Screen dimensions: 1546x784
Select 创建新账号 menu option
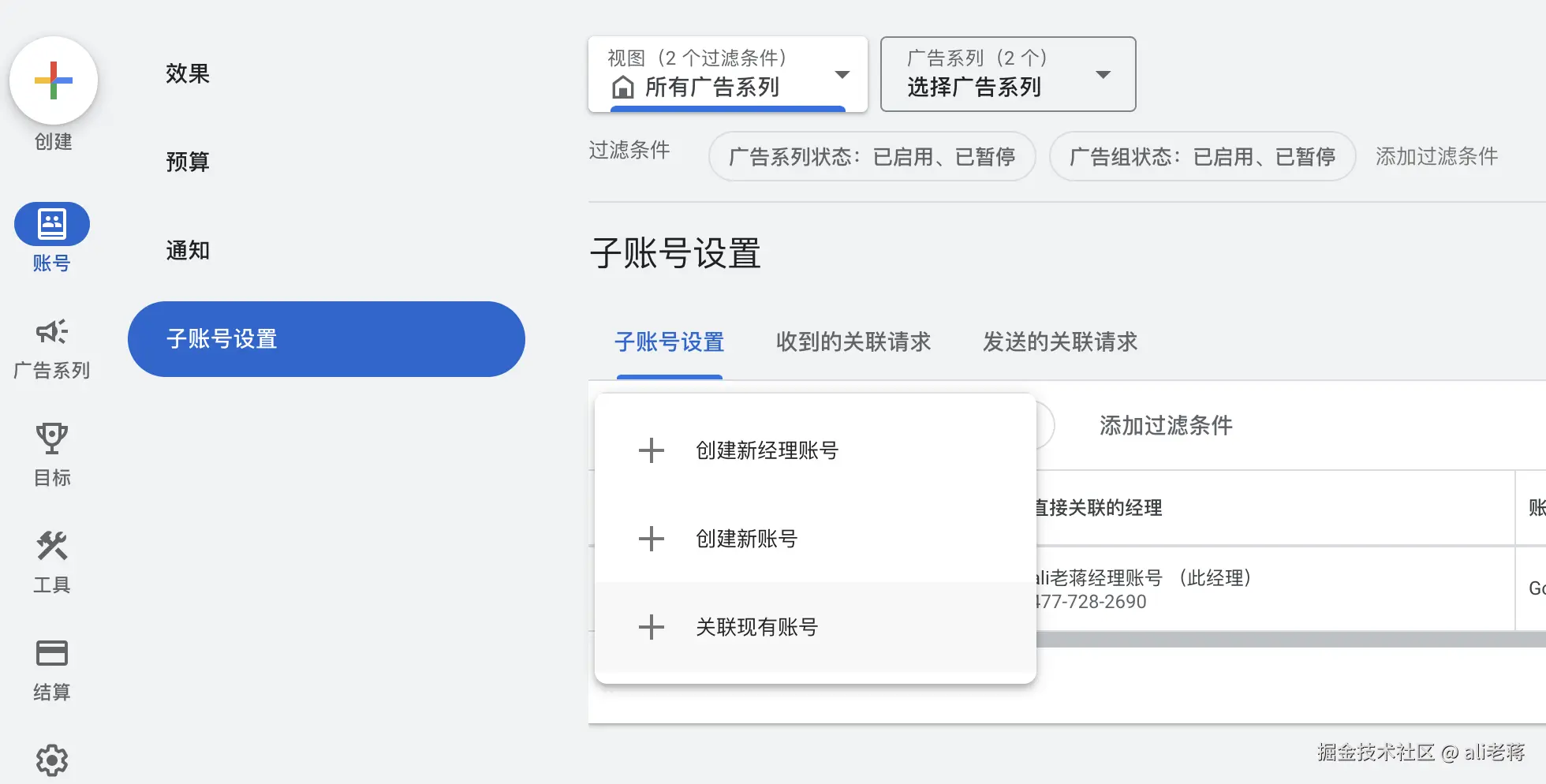pyautogui.click(x=816, y=539)
